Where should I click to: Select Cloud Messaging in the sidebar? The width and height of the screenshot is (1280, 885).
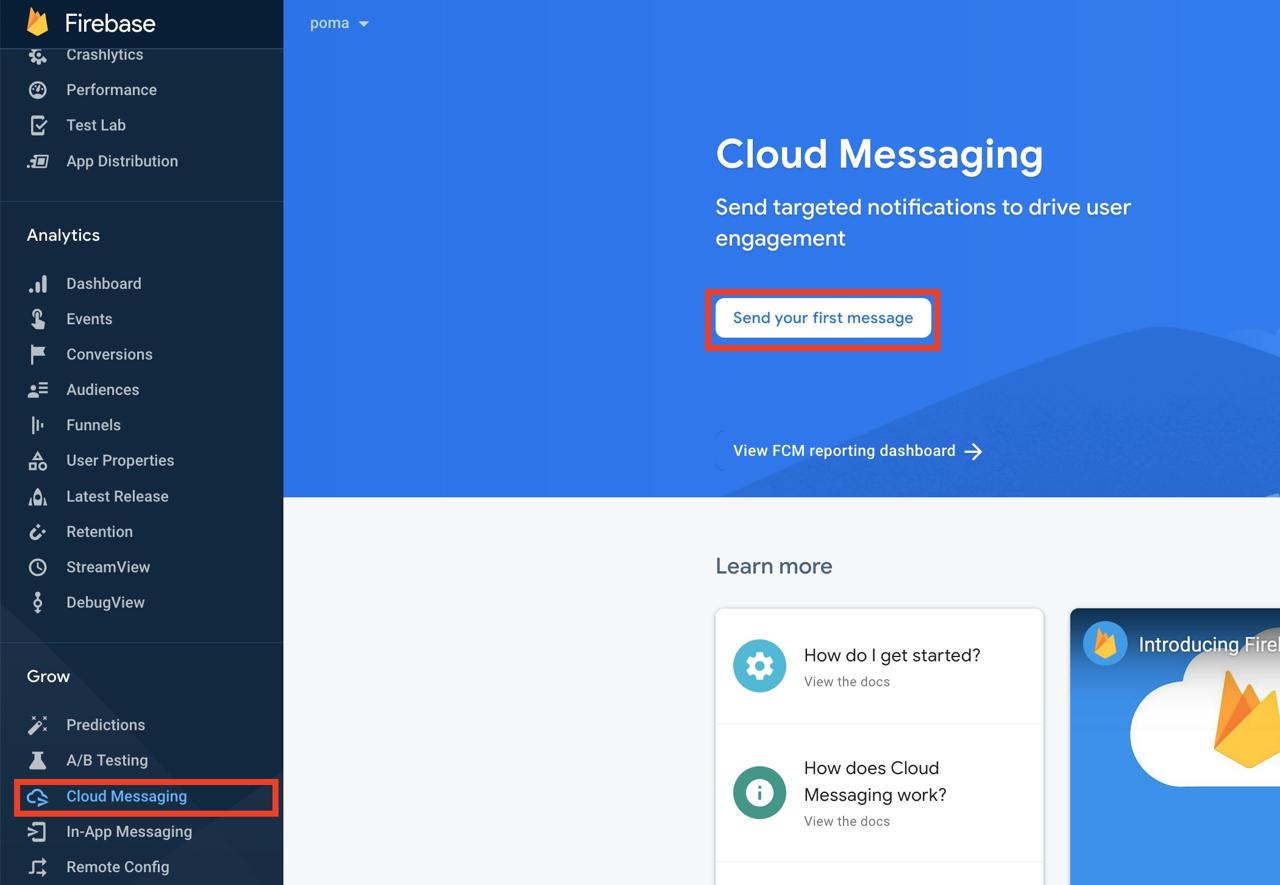(x=126, y=797)
